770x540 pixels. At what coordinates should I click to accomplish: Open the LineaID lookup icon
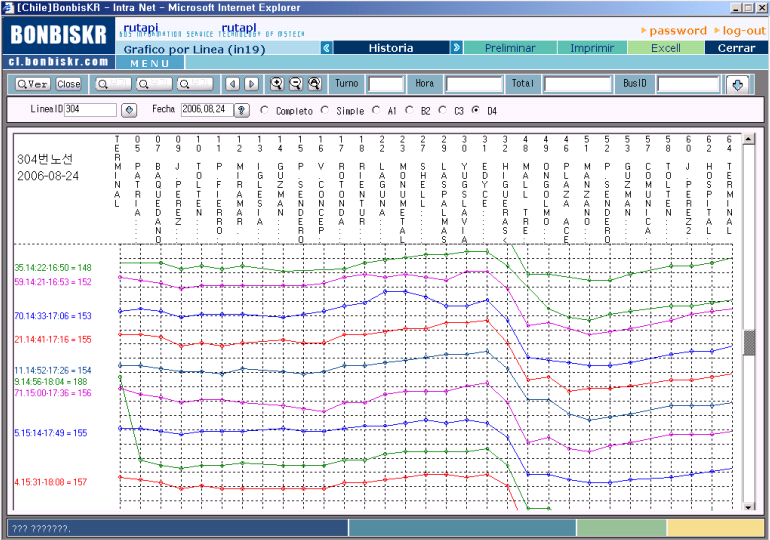point(129,110)
